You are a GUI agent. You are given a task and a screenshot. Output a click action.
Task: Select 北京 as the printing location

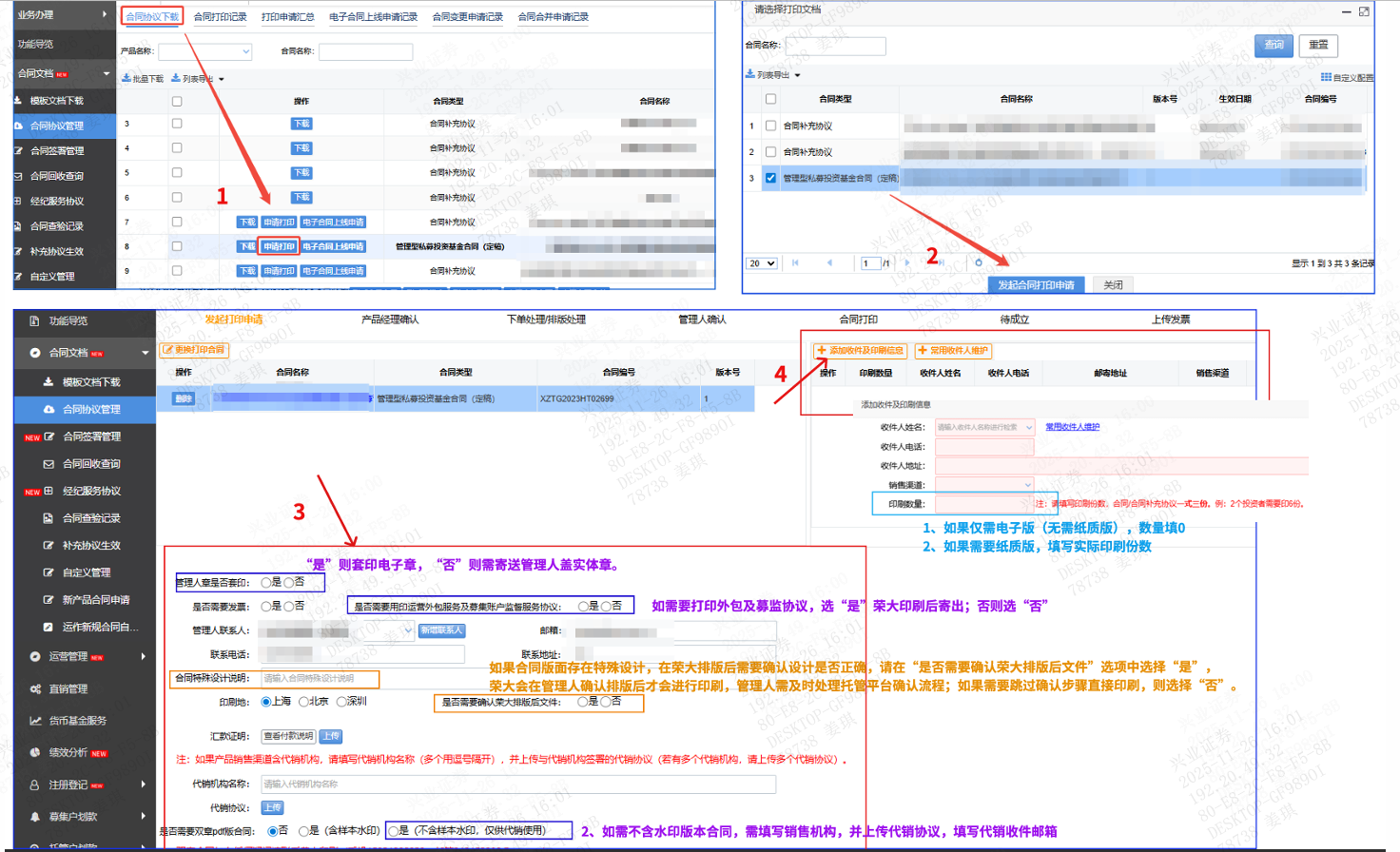click(304, 702)
